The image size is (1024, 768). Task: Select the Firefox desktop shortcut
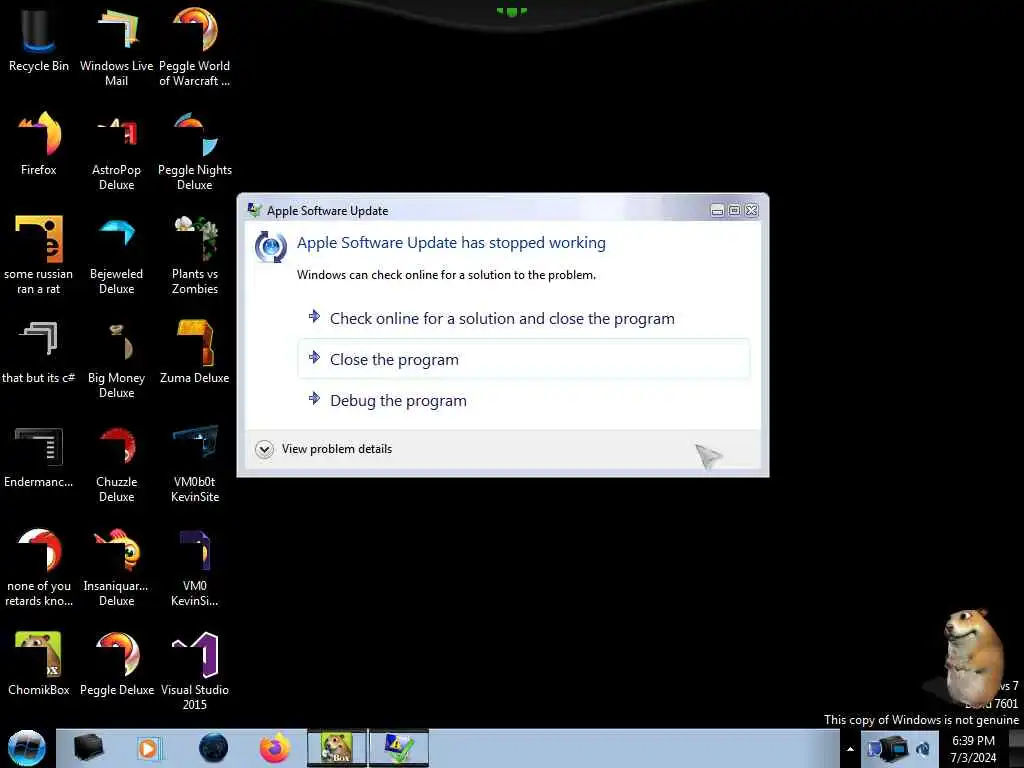39,144
